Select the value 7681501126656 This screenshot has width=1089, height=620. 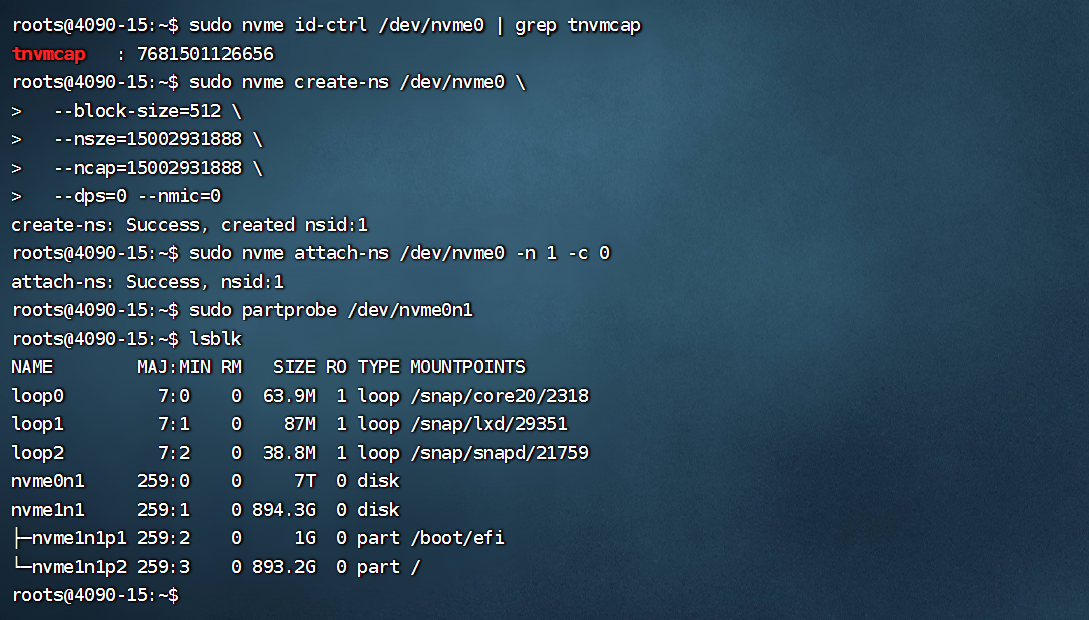[206, 53]
